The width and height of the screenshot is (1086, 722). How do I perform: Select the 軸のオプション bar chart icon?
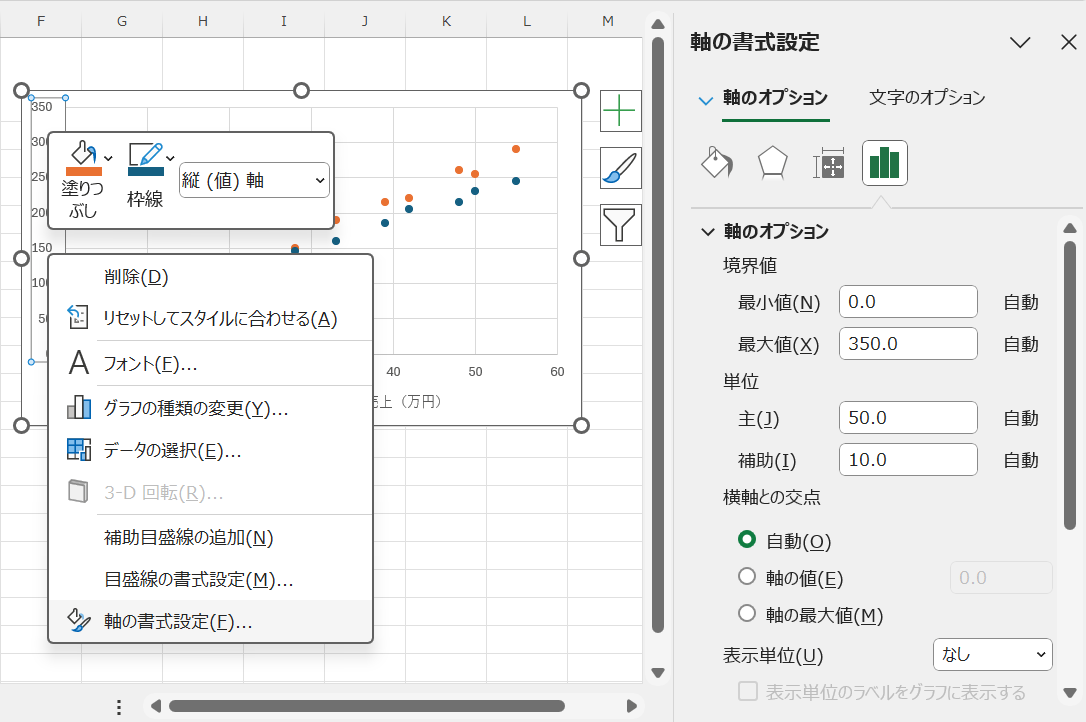884,162
